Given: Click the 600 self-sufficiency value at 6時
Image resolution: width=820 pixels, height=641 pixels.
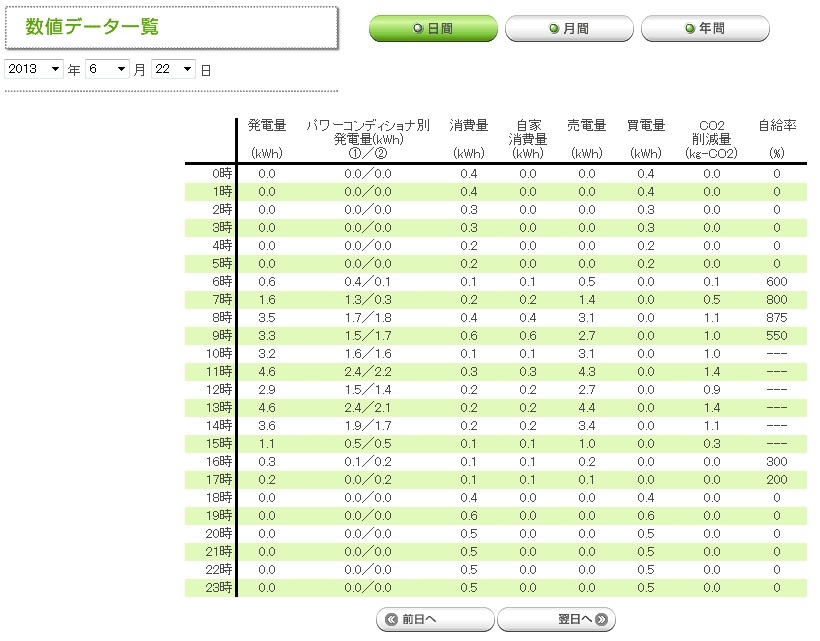Looking at the screenshot, I should [777, 281].
